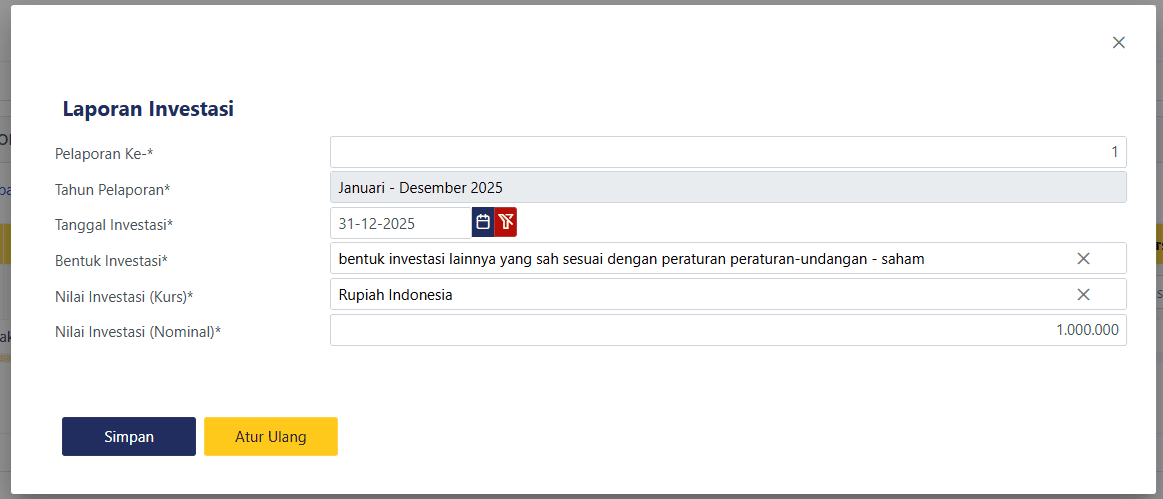
Task: Click the Nilai Investasi (Kurs)* label
Action: pyautogui.click(x=124, y=297)
